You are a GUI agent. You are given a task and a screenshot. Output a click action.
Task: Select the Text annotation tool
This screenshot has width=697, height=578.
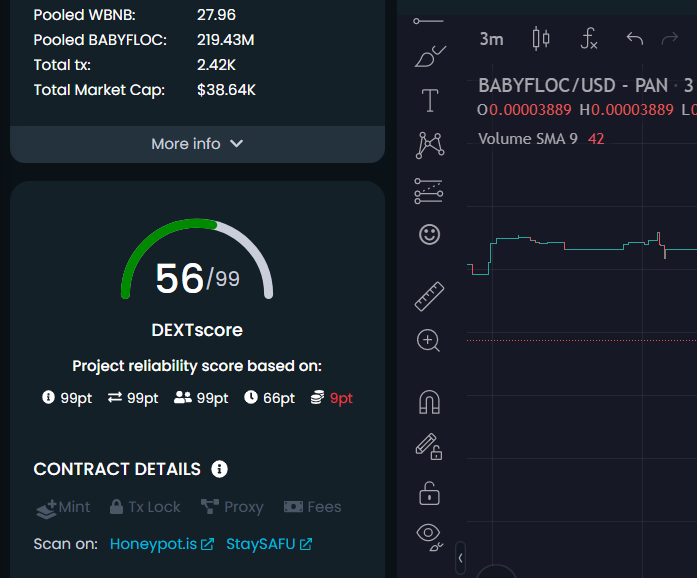(430, 100)
